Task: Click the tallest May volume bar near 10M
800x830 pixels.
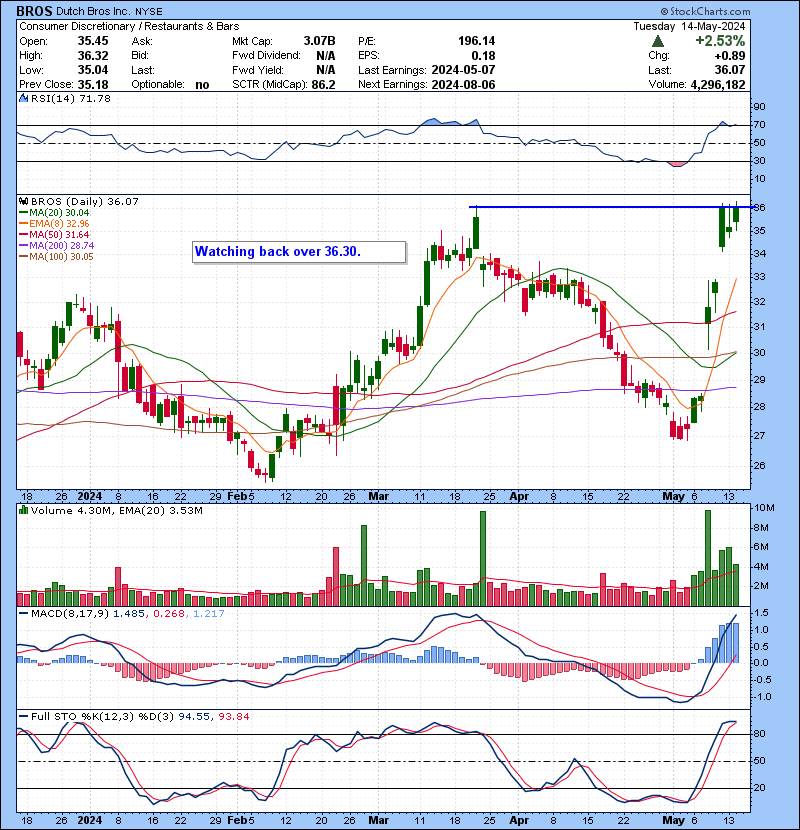Action: coord(708,558)
